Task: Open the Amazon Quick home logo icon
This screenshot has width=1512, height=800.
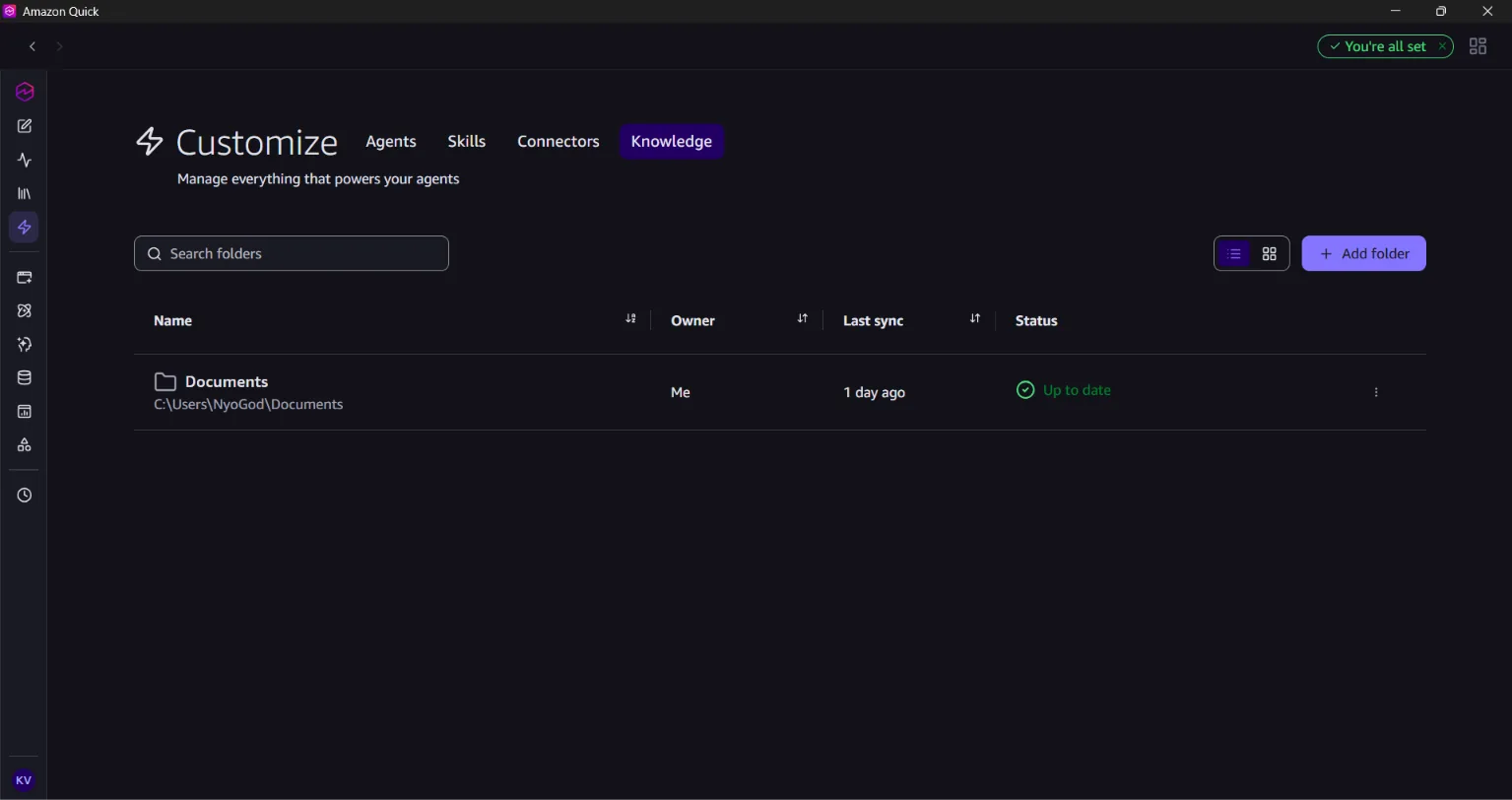Action: (25, 92)
